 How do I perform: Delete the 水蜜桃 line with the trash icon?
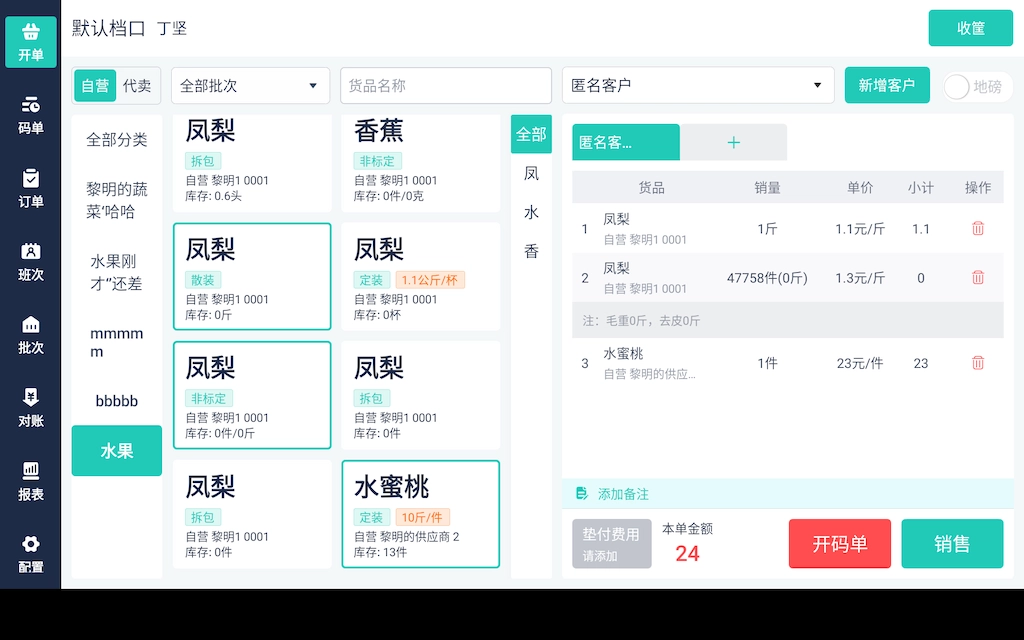(978, 363)
